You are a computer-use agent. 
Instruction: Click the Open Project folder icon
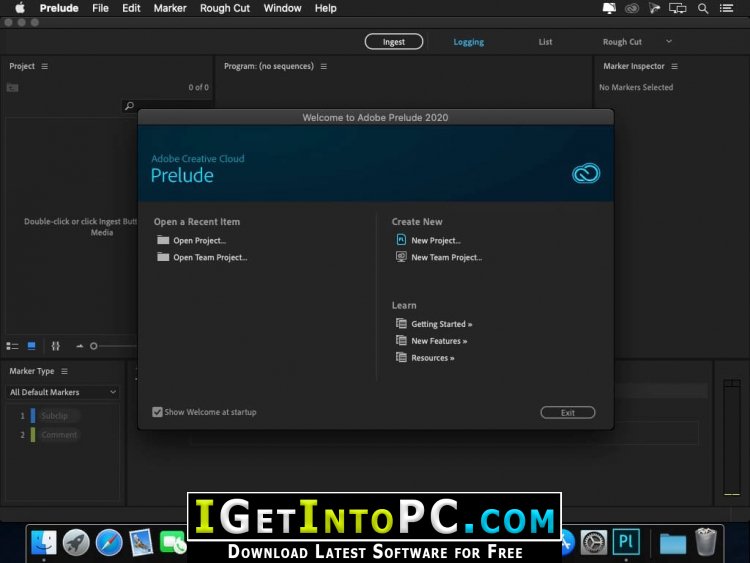[163, 240]
